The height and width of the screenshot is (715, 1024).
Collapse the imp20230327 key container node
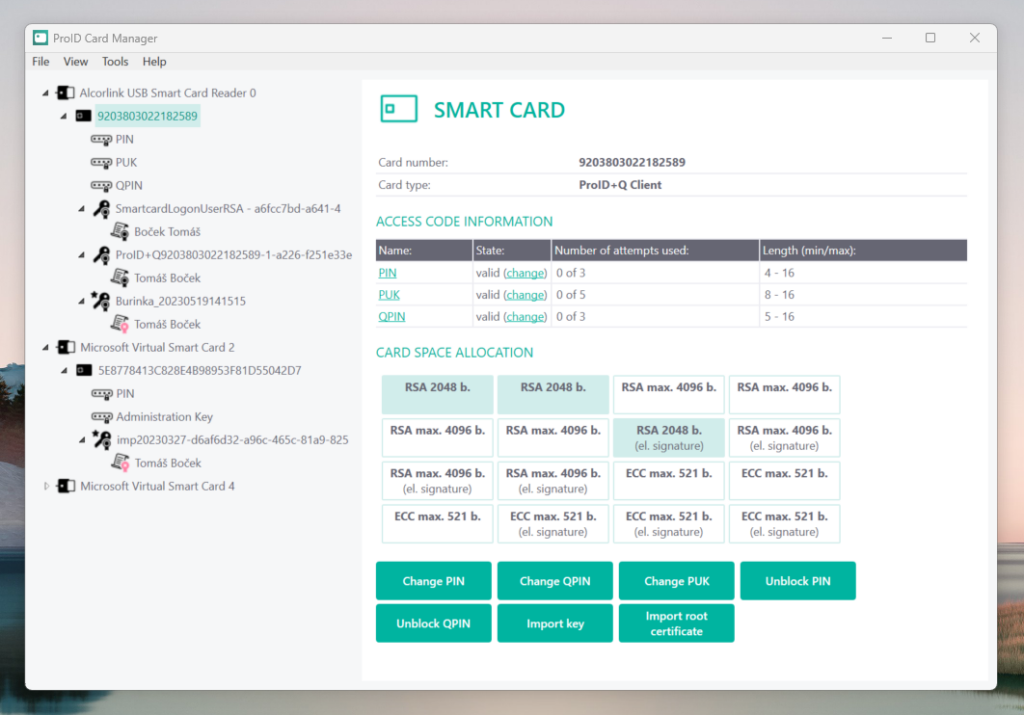tap(82, 440)
